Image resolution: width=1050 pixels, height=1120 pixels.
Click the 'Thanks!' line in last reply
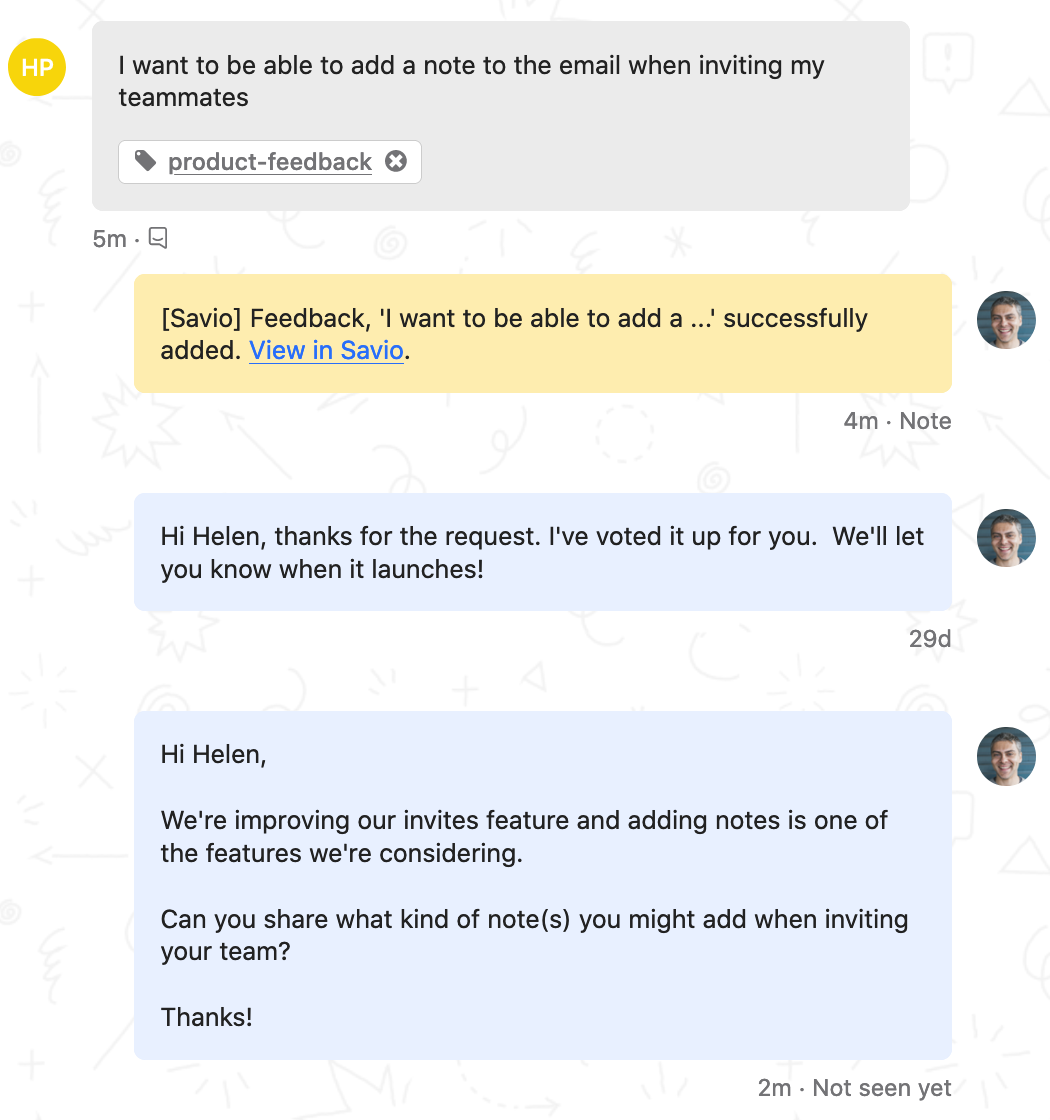click(x=206, y=1017)
